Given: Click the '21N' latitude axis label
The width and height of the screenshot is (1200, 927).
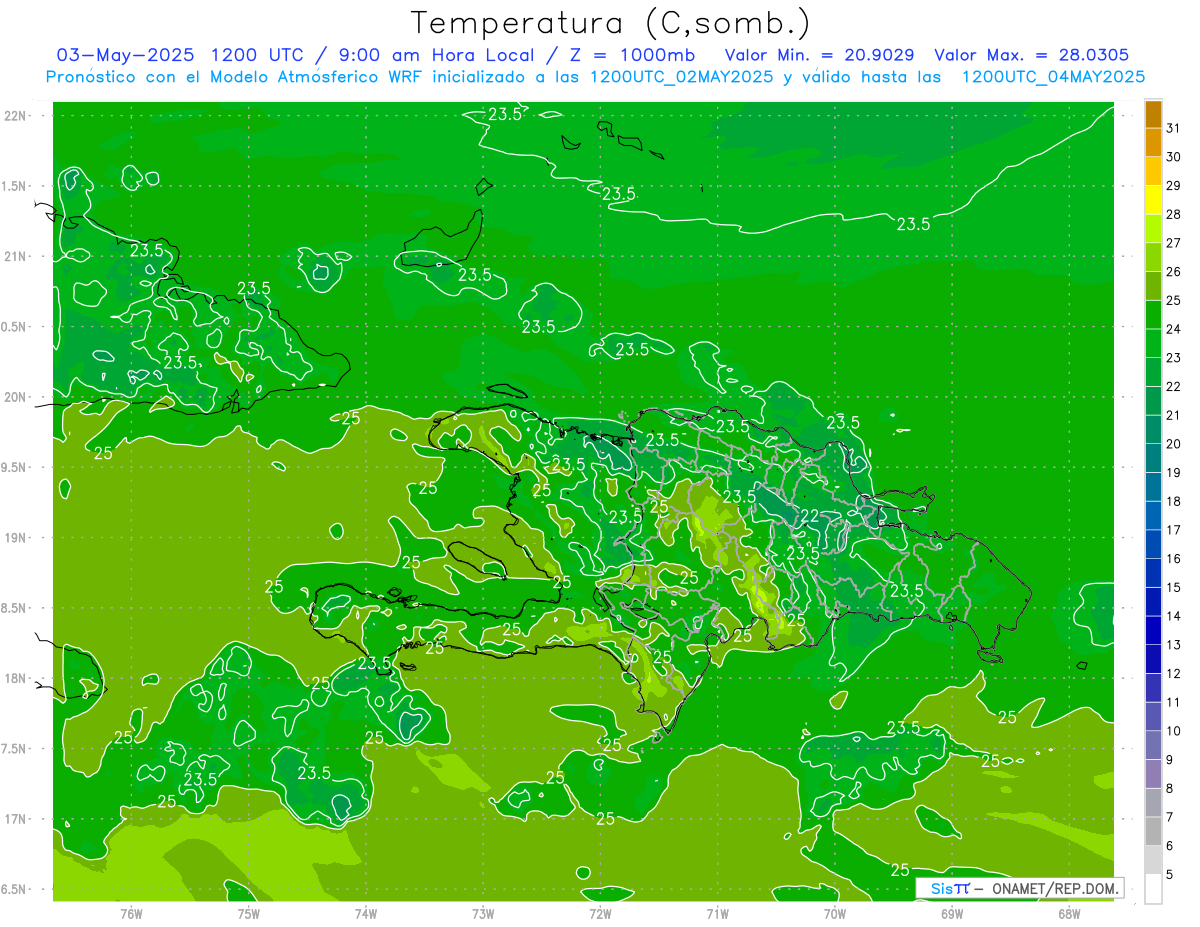Looking at the screenshot, I should coord(15,256).
